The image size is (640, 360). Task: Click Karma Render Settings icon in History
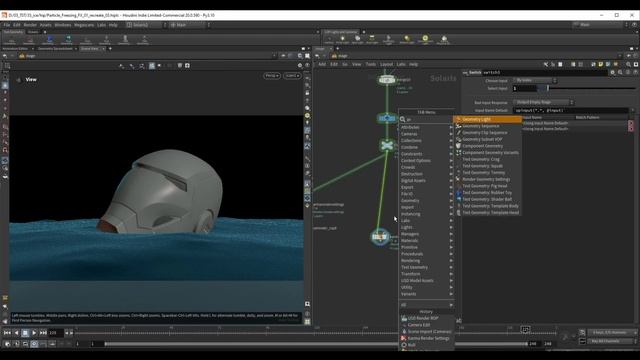pos(404,338)
